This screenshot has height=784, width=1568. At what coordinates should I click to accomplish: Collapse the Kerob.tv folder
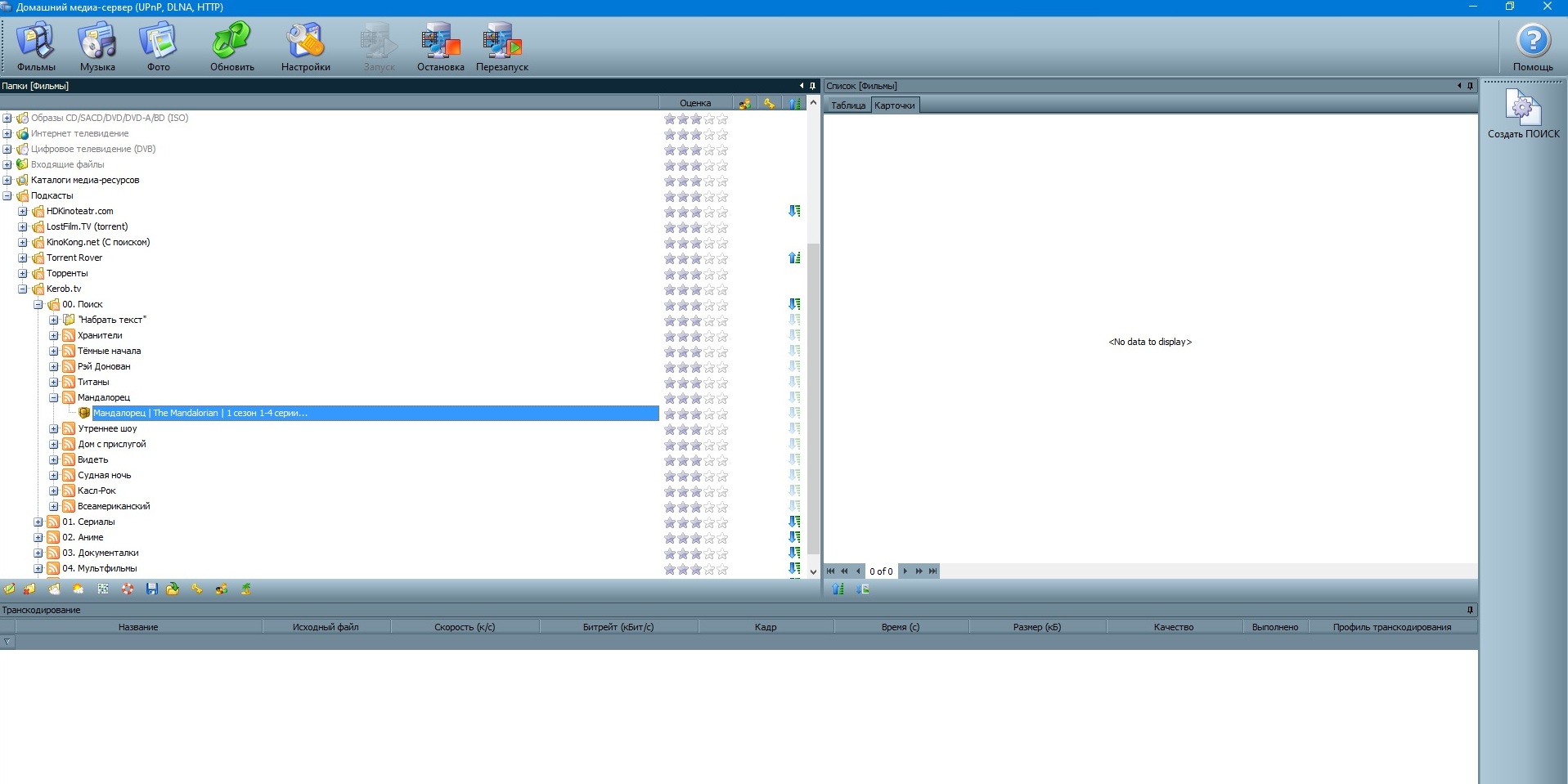23,289
